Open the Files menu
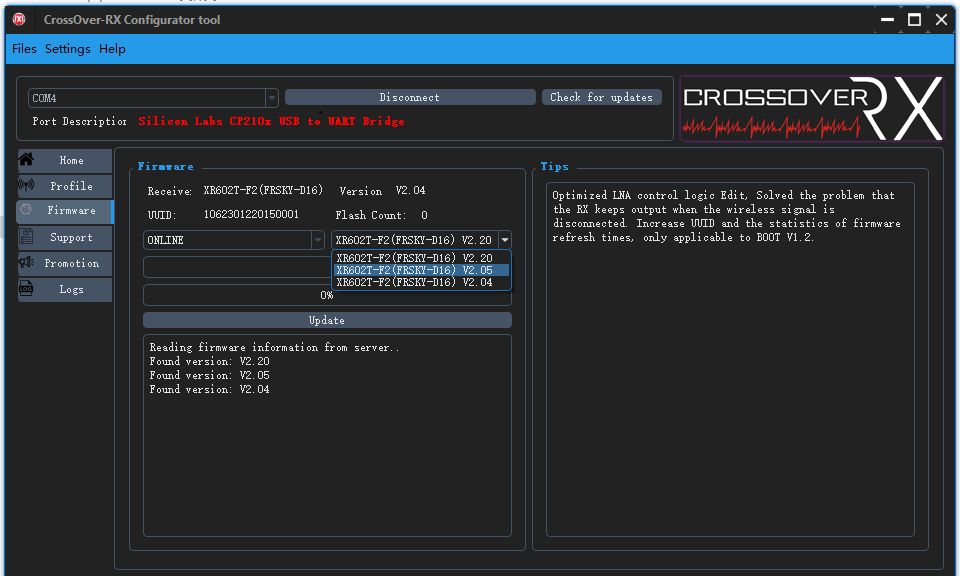Viewport: 960px width, 576px height. click(x=24, y=49)
